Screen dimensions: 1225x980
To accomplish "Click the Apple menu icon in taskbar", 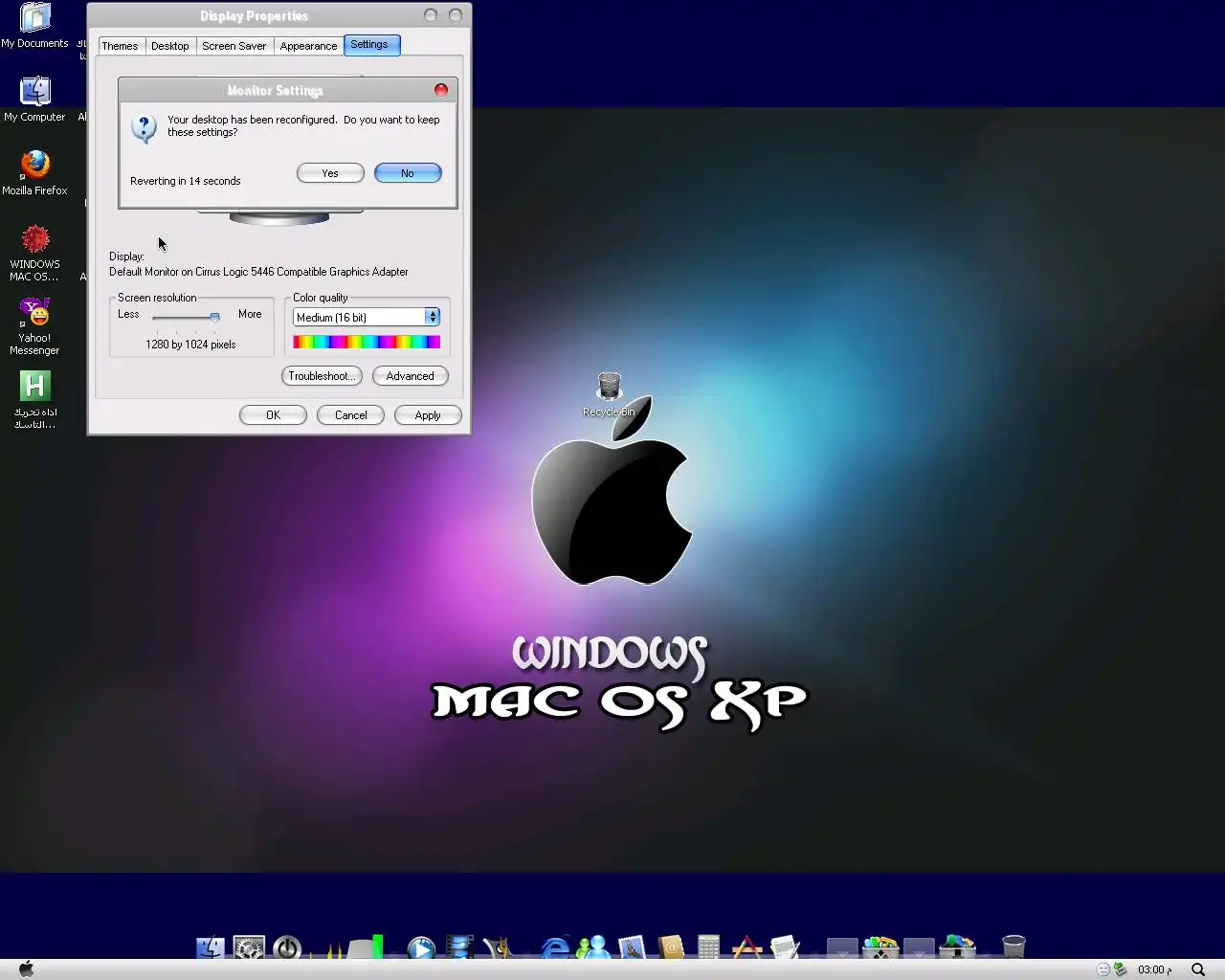I will 27,969.
